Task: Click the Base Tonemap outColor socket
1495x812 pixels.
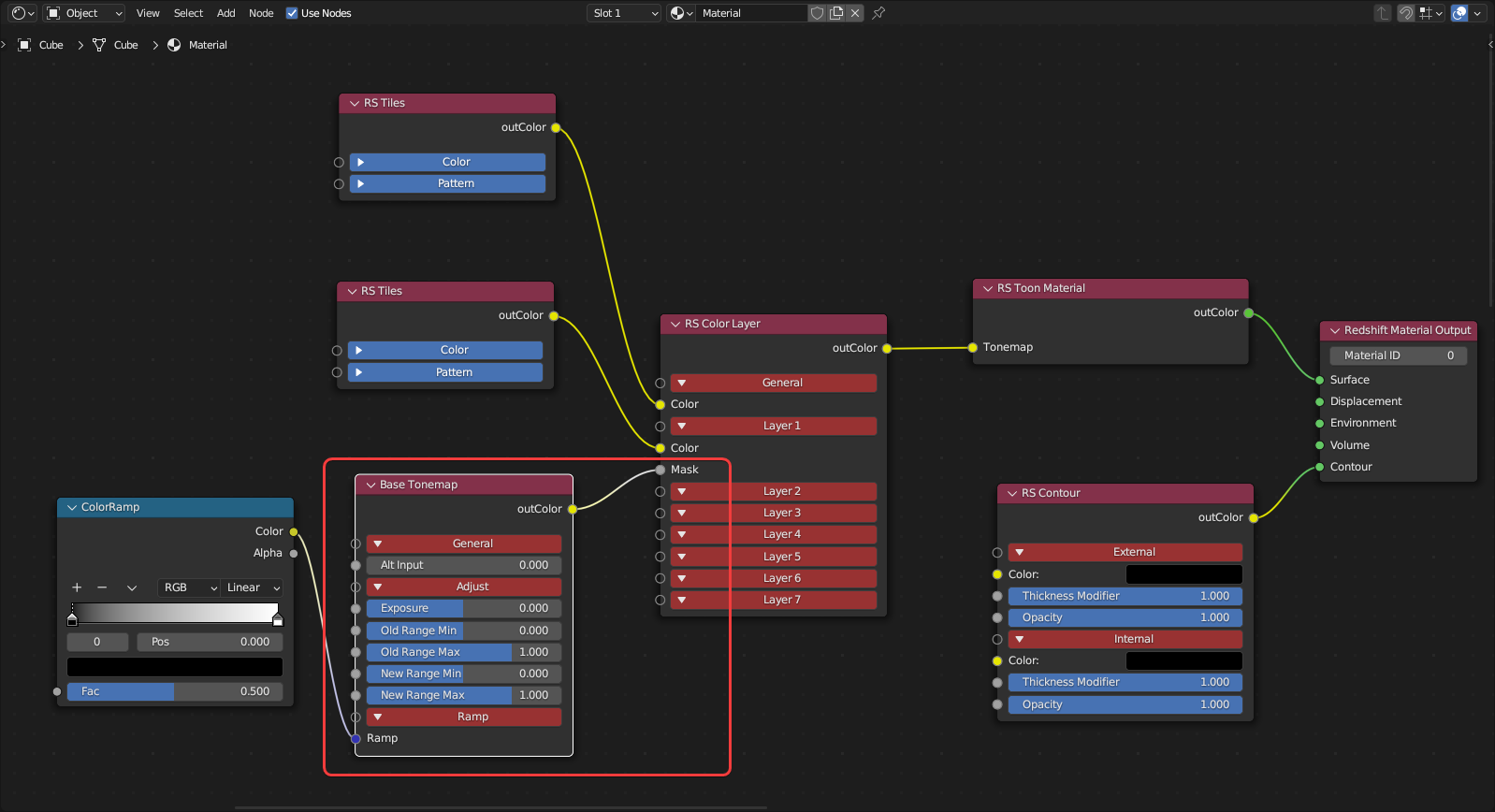Action: pyautogui.click(x=573, y=509)
